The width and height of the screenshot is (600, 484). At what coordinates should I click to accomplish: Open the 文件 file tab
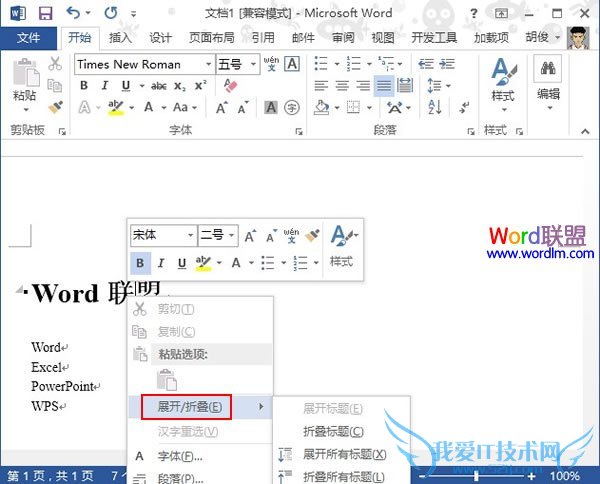(x=28, y=38)
